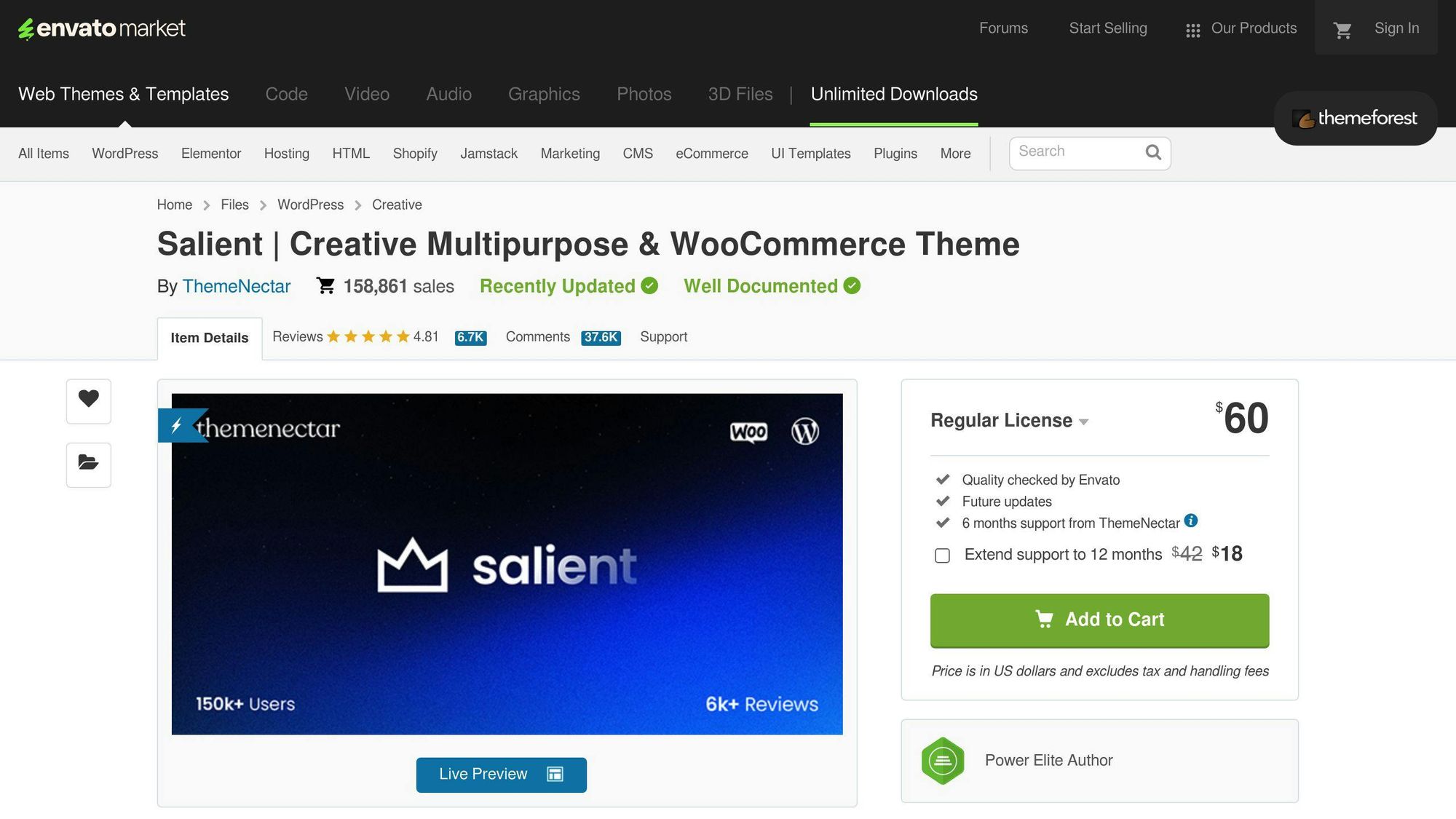Click the search magnifier icon
The height and width of the screenshot is (819, 1456).
pos(1153,152)
